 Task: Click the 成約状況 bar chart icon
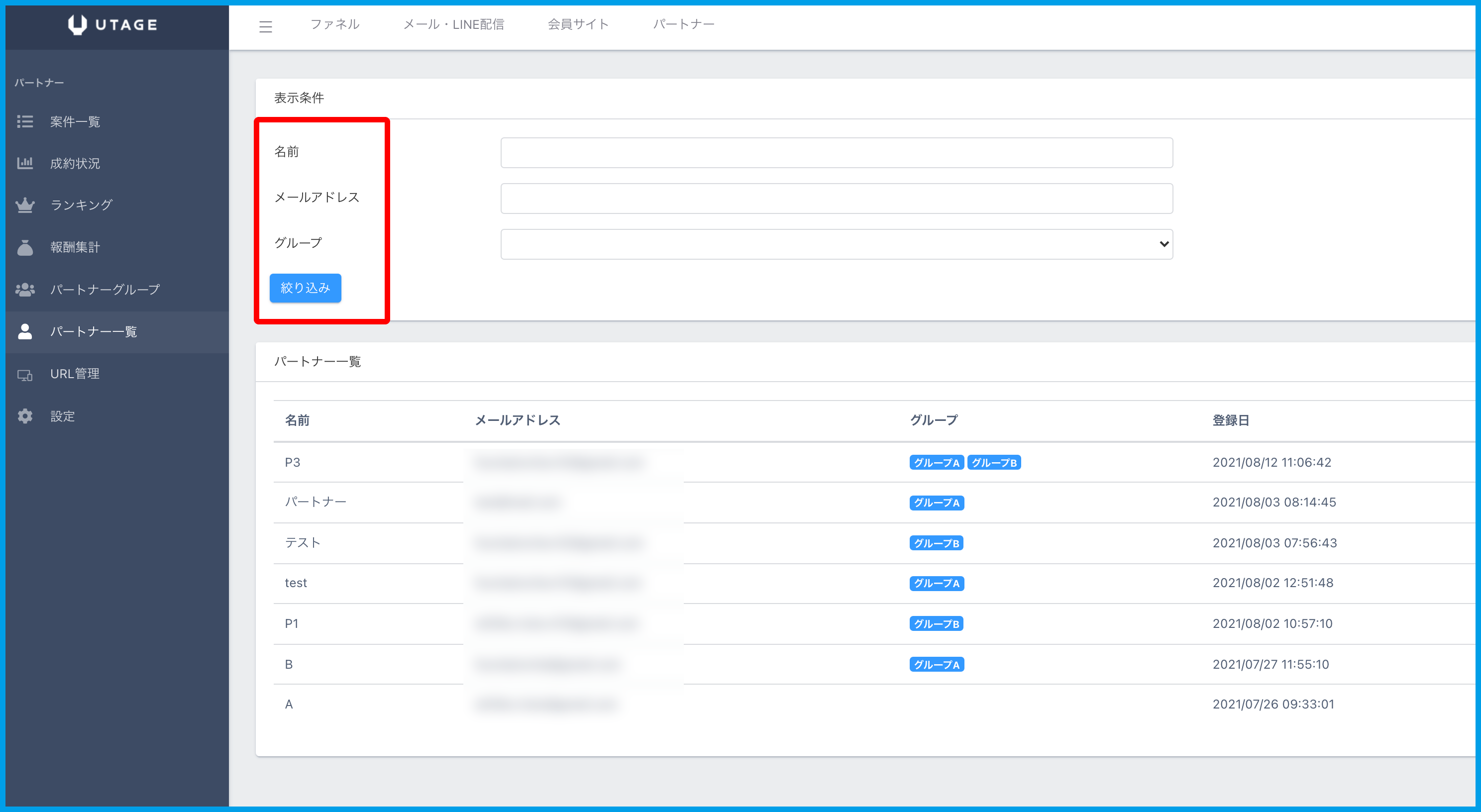pos(25,163)
